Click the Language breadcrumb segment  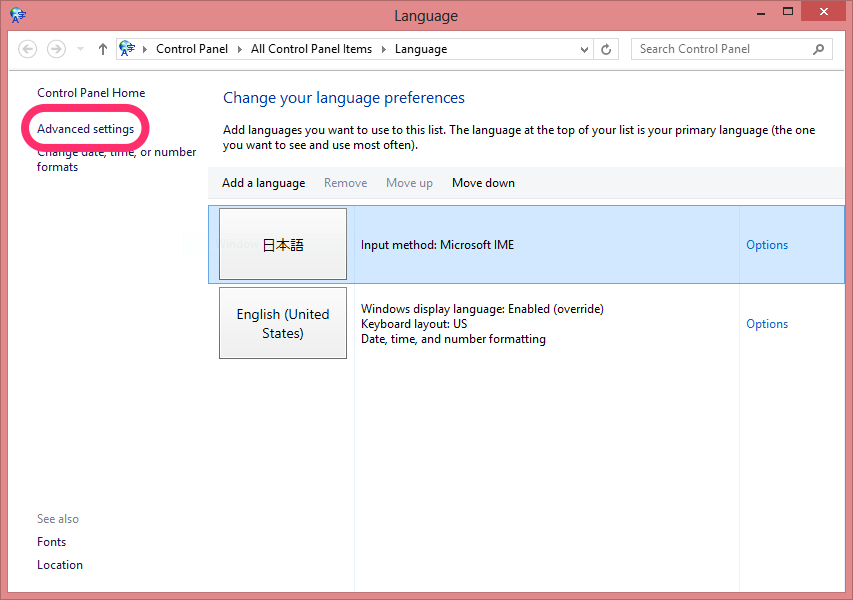click(x=421, y=49)
